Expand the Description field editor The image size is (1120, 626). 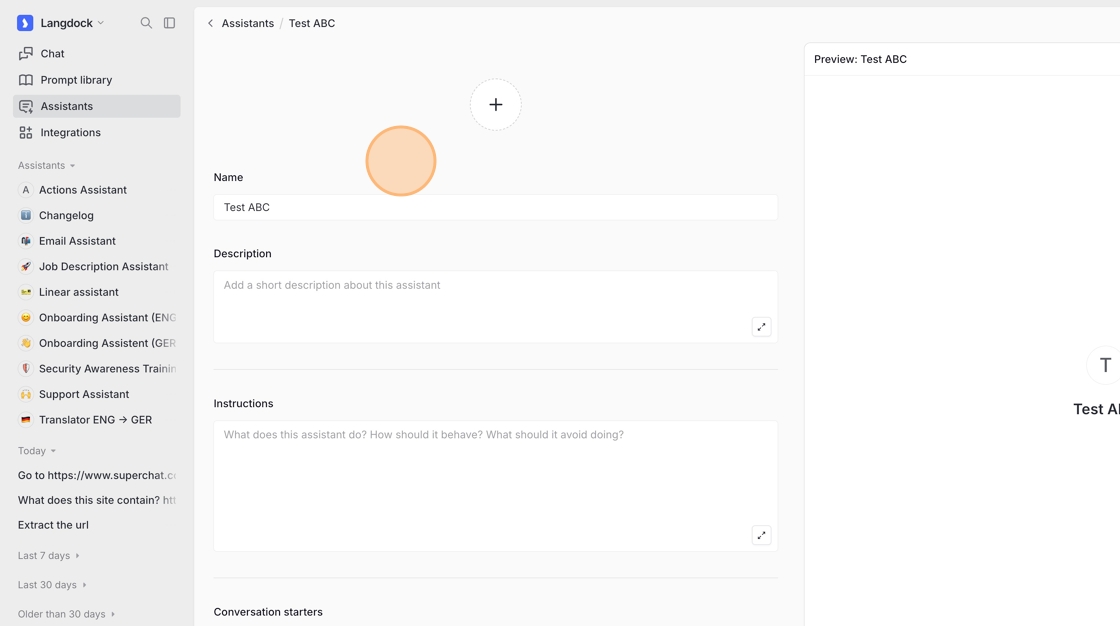(761, 327)
